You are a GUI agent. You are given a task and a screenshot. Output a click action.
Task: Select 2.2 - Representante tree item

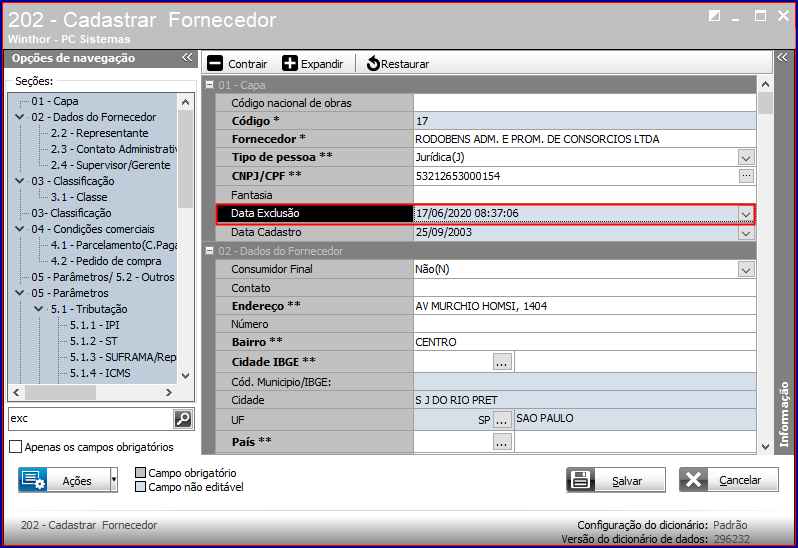pyautogui.click(x=100, y=133)
